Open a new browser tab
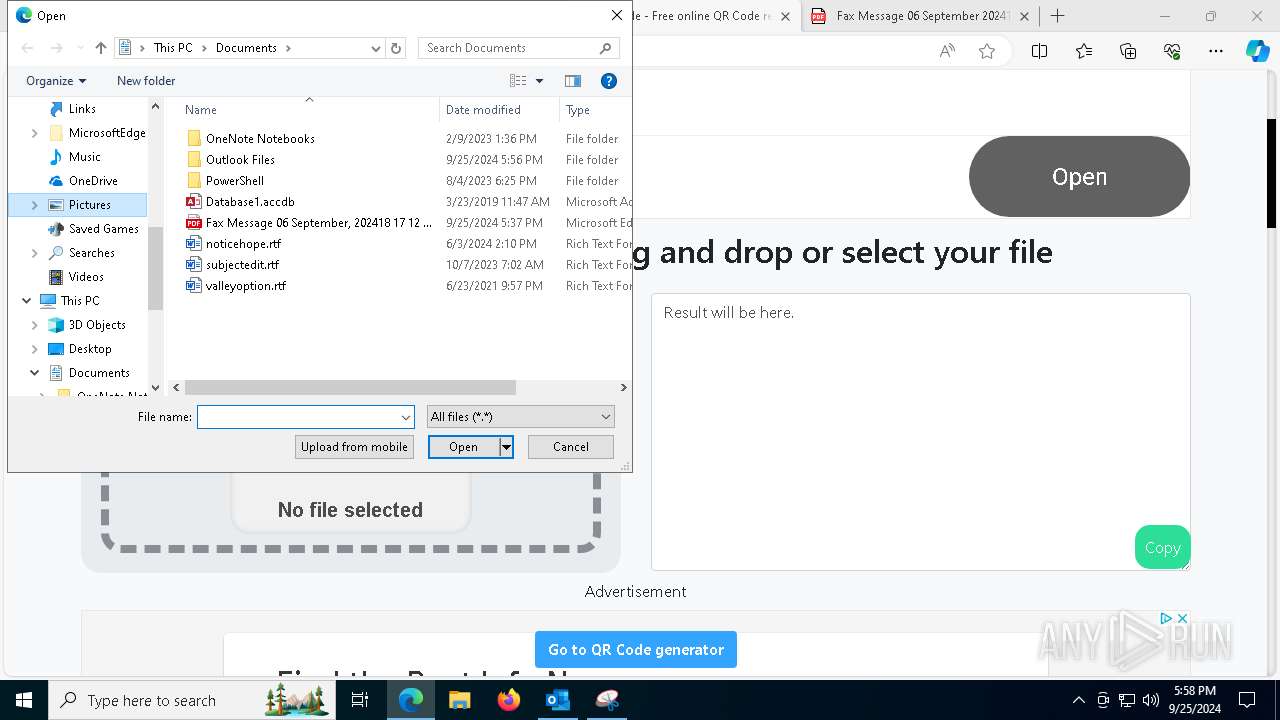The height and width of the screenshot is (720, 1280). [1058, 16]
